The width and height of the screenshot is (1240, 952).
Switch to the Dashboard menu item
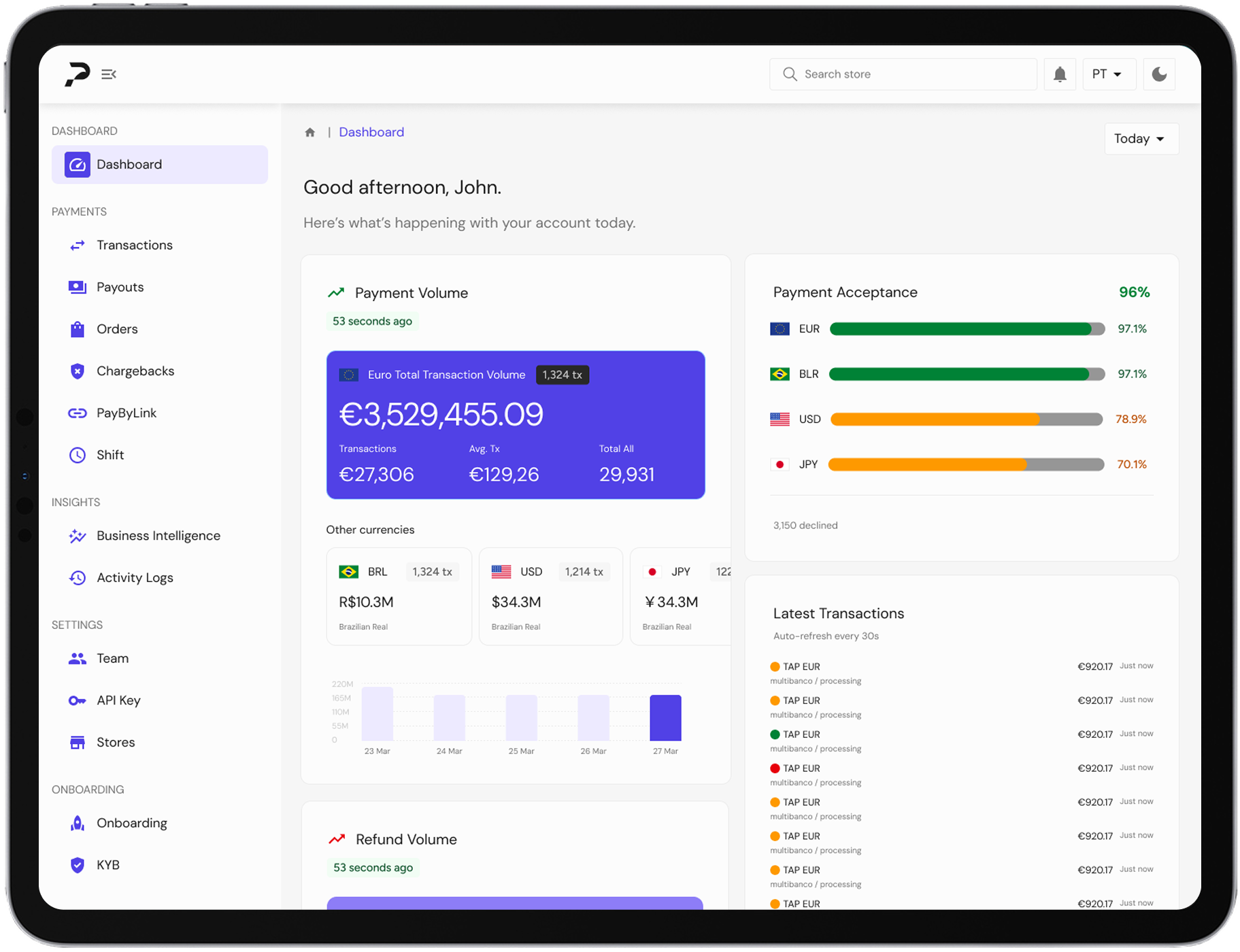[129, 164]
